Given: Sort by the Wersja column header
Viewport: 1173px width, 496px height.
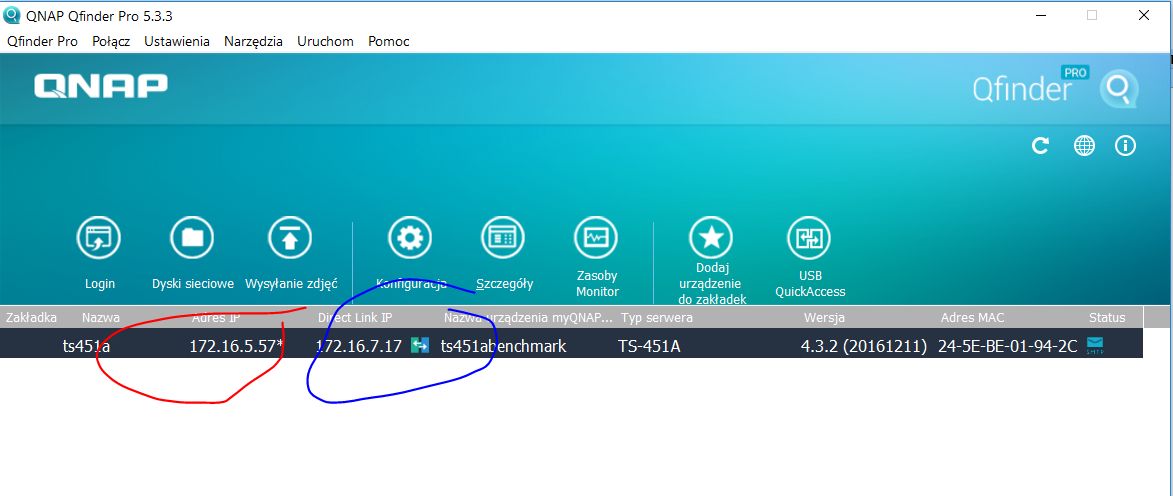Looking at the screenshot, I should pos(824,317).
